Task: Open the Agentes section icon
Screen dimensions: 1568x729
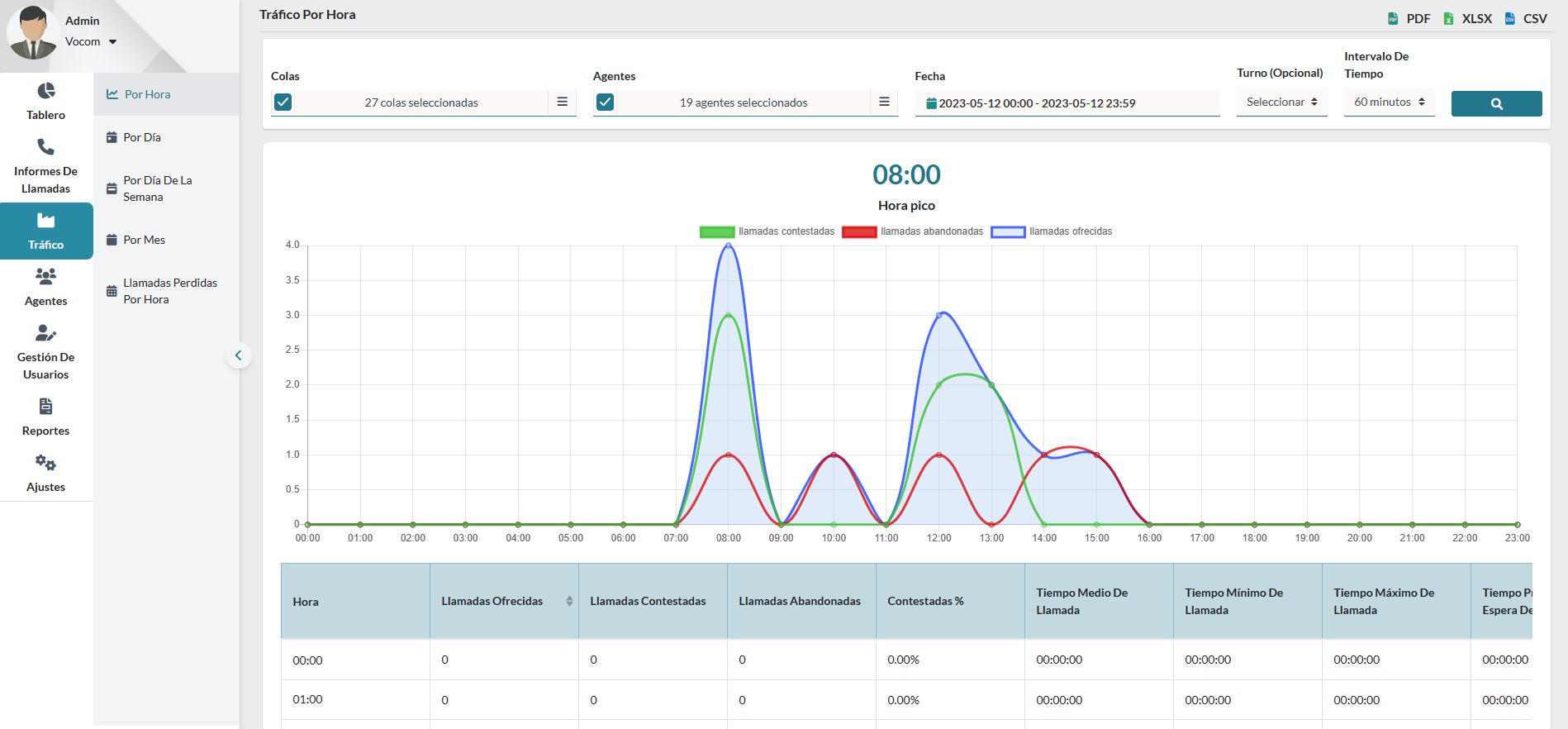Action: 46,276
